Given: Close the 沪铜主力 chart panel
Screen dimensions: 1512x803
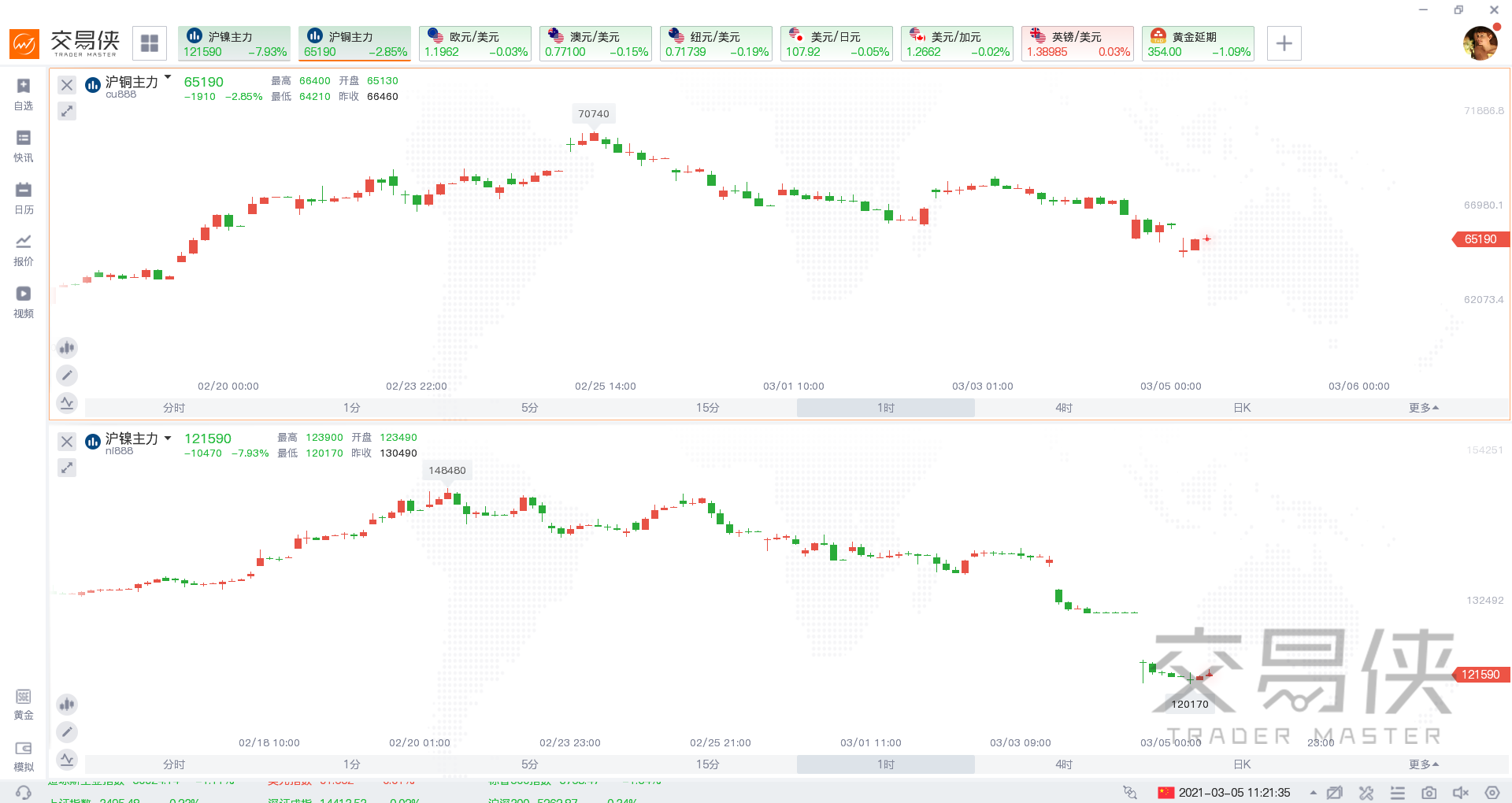Looking at the screenshot, I should pos(67,85).
